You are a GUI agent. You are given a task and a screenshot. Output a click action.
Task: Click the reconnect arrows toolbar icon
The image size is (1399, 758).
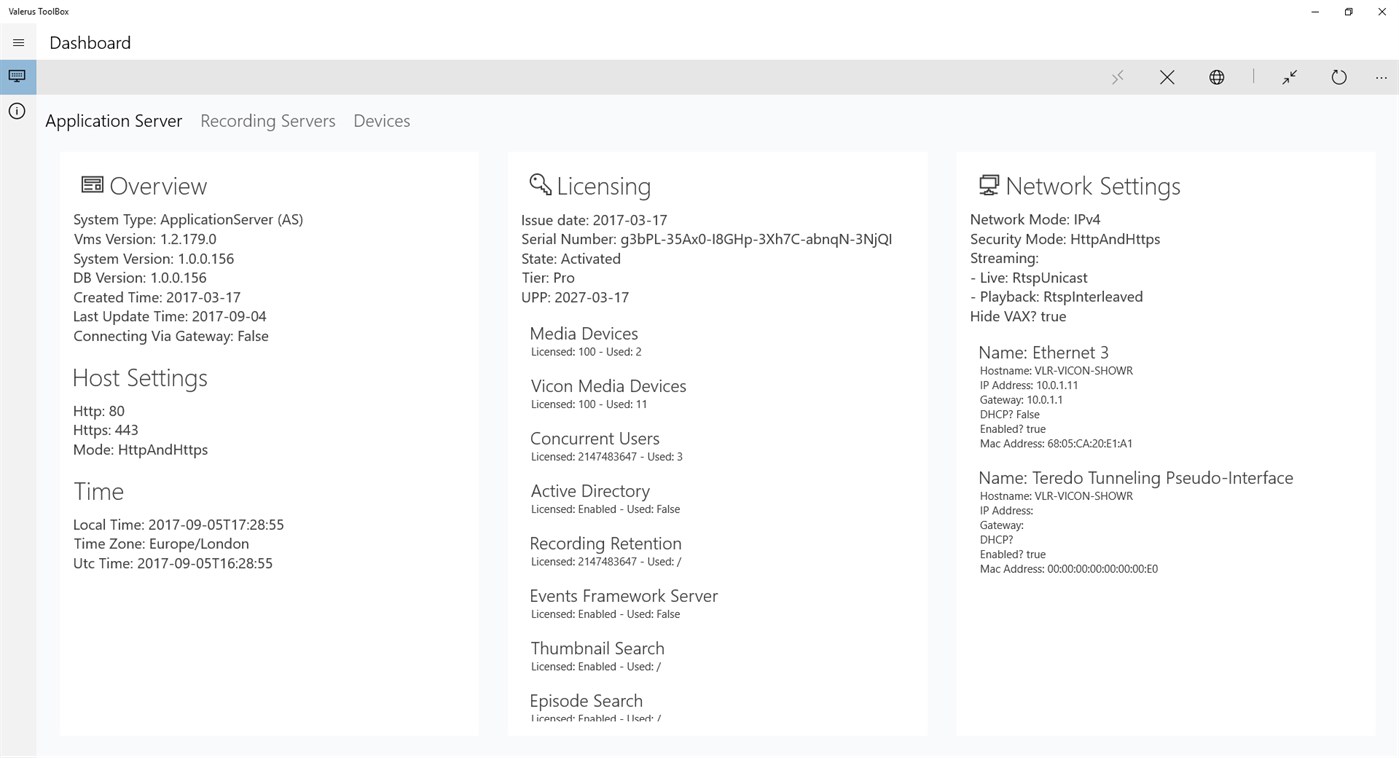[1116, 77]
